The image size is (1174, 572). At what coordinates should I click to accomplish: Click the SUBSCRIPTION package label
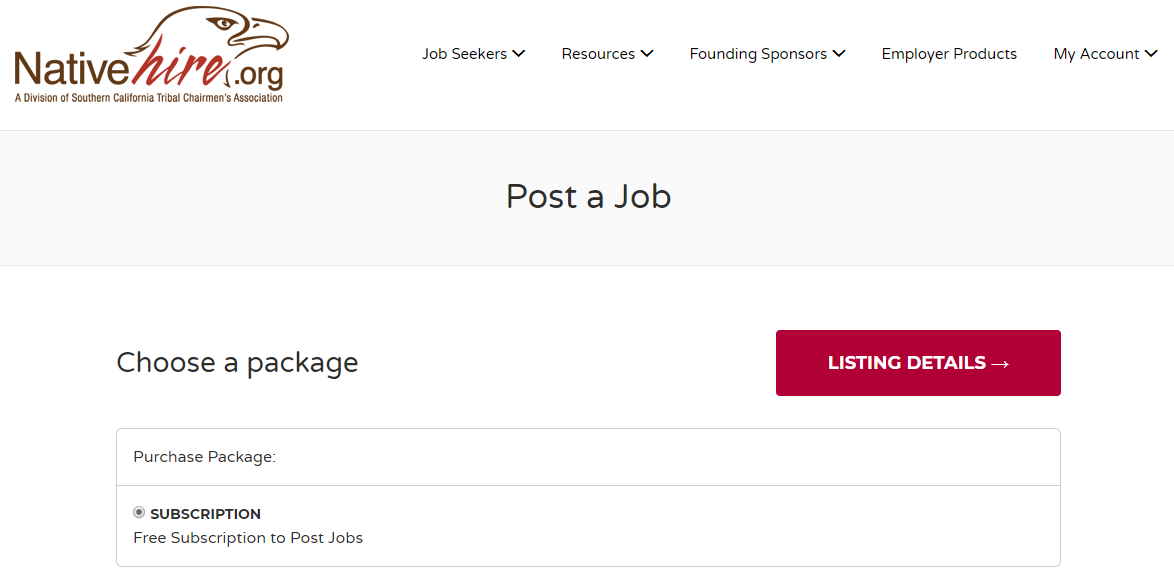tap(205, 514)
